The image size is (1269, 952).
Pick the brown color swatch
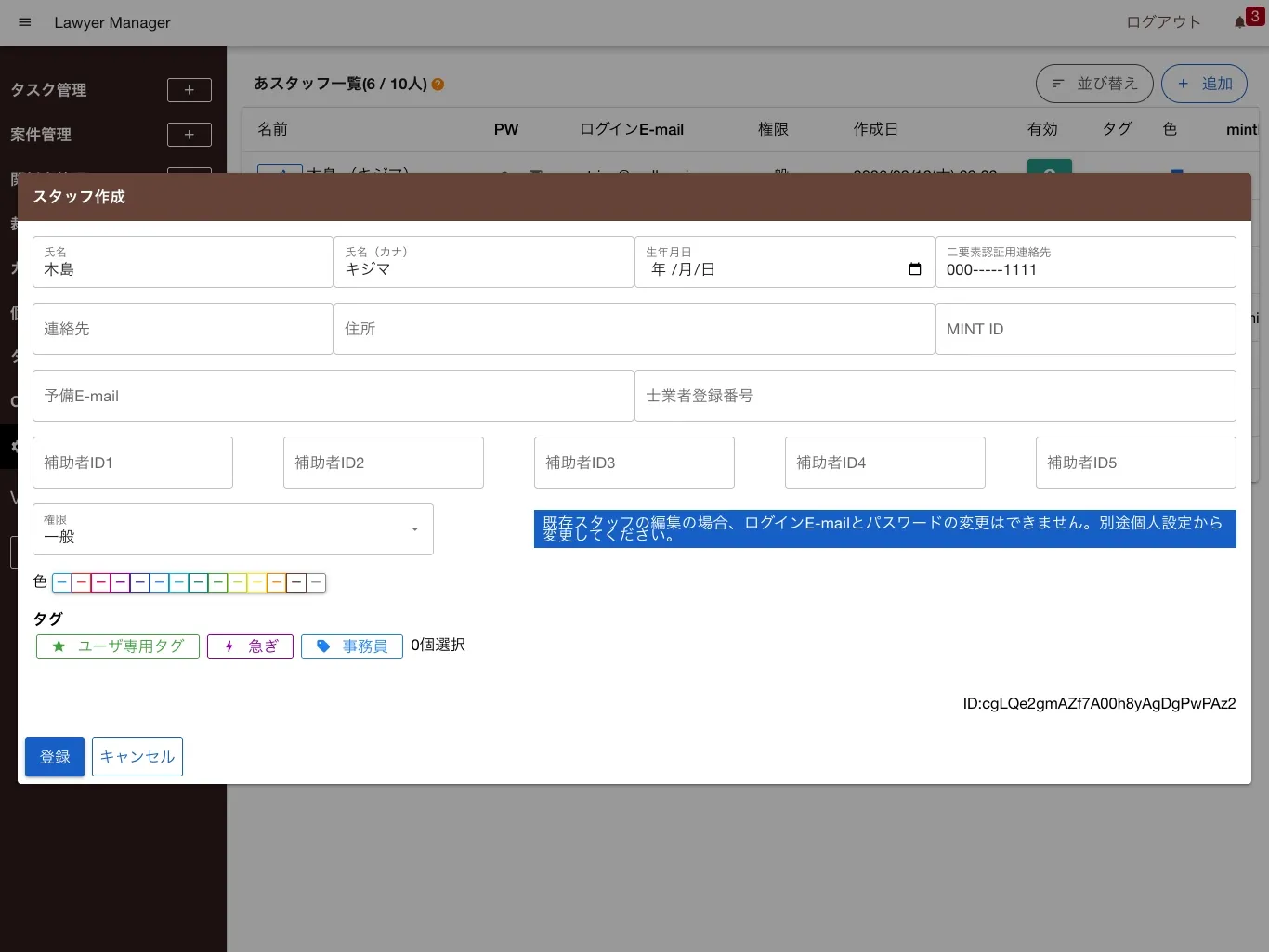[295, 583]
